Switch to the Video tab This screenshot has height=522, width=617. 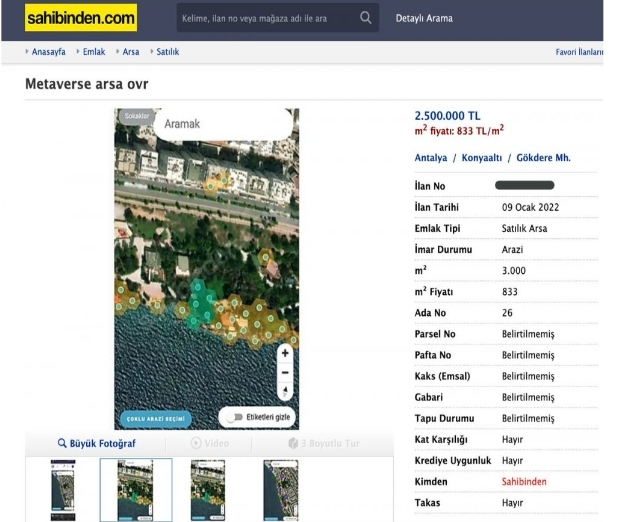pyautogui.click(x=209, y=443)
